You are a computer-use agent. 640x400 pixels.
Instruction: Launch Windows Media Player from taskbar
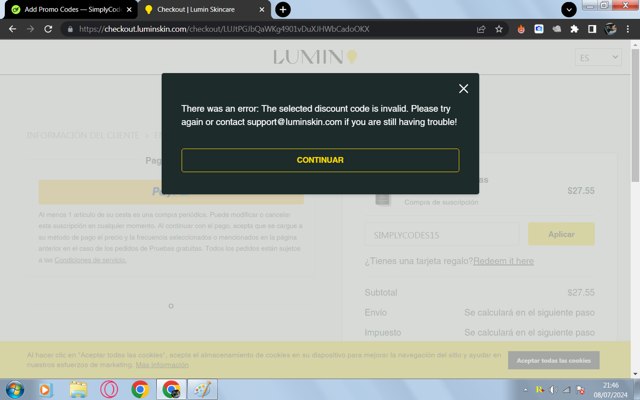[x=46, y=389]
